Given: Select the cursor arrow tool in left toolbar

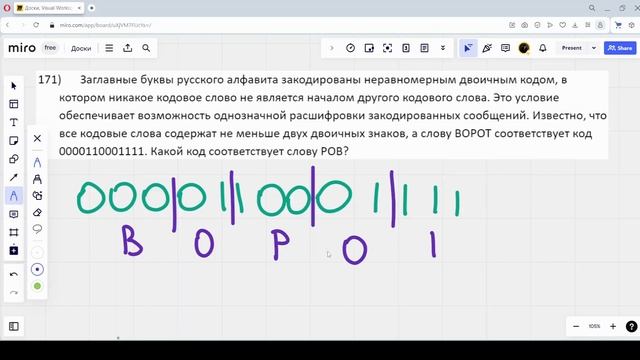Looking at the screenshot, I should click(14, 86).
